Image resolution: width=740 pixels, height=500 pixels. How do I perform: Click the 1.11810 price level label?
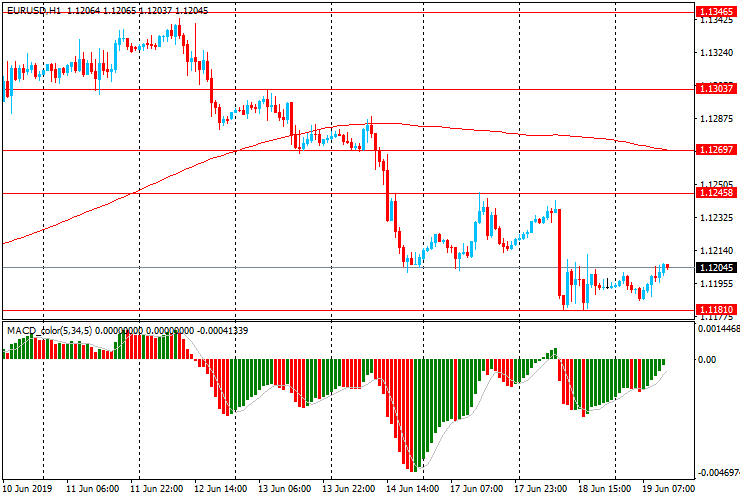click(716, 310)
